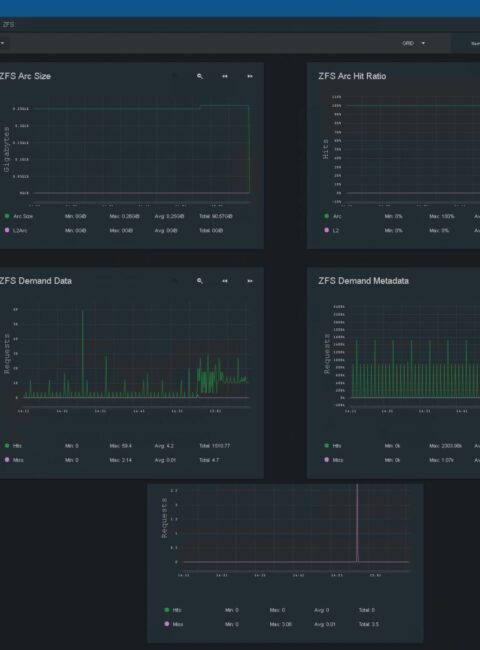Screen dimensions: 480x650
Task: Click the Demand Data Miss Max 2.14 value
Action: pyautogui.click(x=121, y=460)
